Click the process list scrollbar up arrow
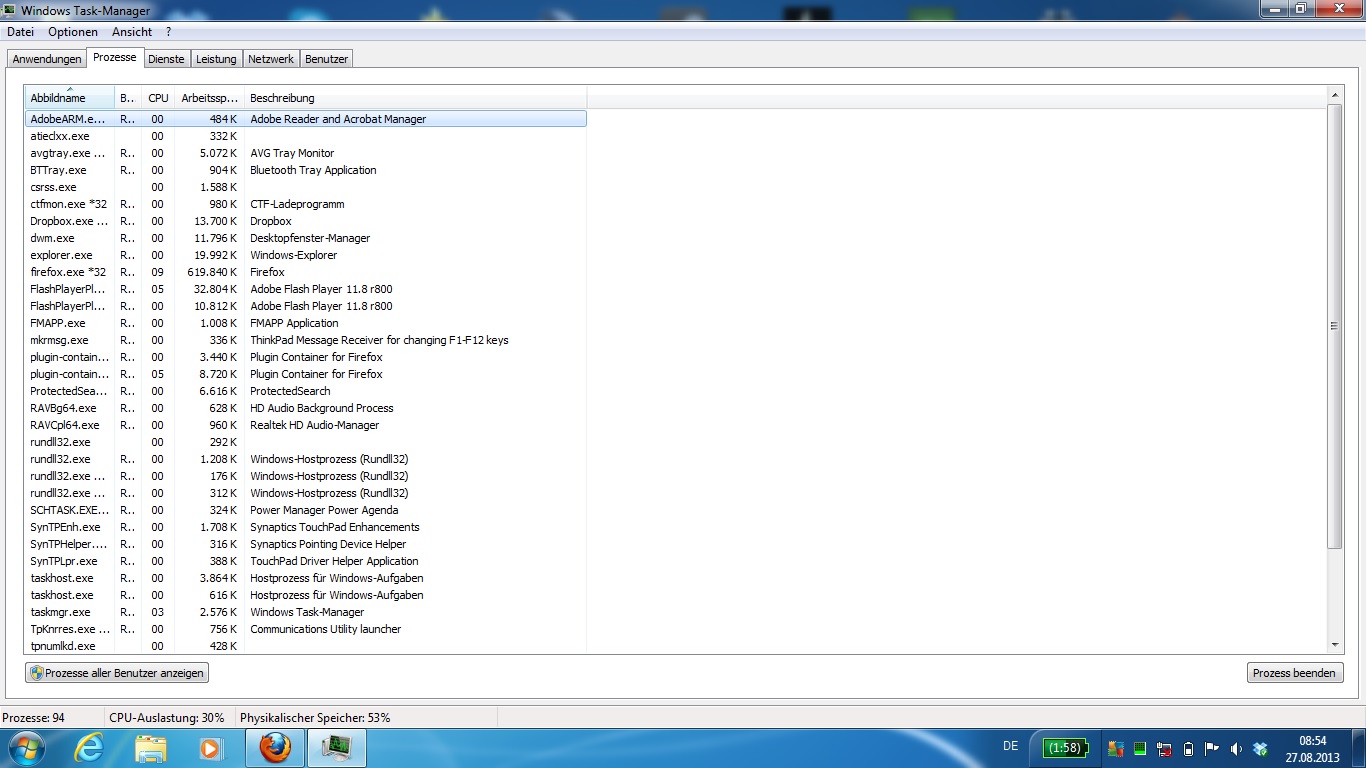This screenshot has height=768, width=1366. coord(1335,95)
